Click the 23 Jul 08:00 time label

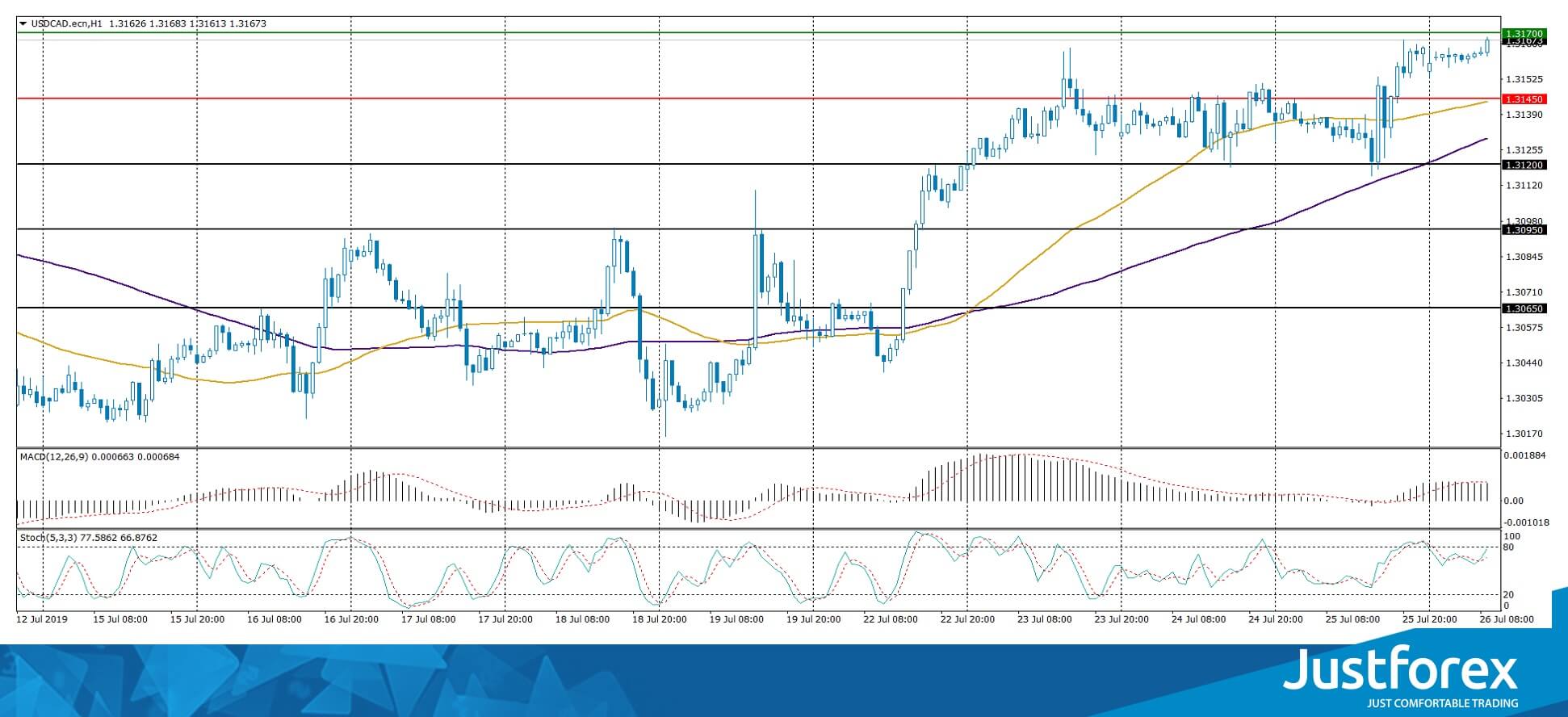click(1045, 619)
